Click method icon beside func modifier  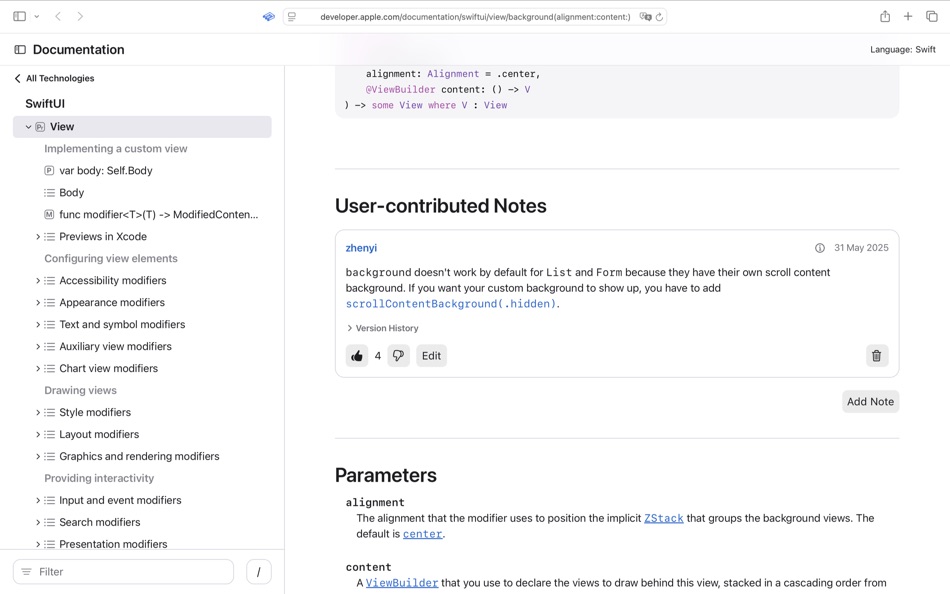pos(49,215)
